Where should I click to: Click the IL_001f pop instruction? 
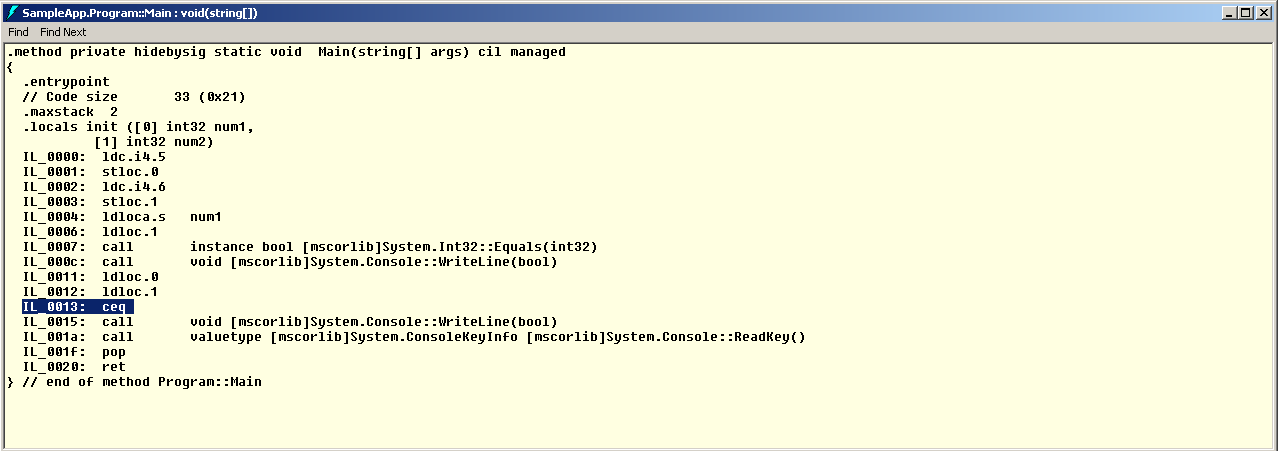pos(74,352)
